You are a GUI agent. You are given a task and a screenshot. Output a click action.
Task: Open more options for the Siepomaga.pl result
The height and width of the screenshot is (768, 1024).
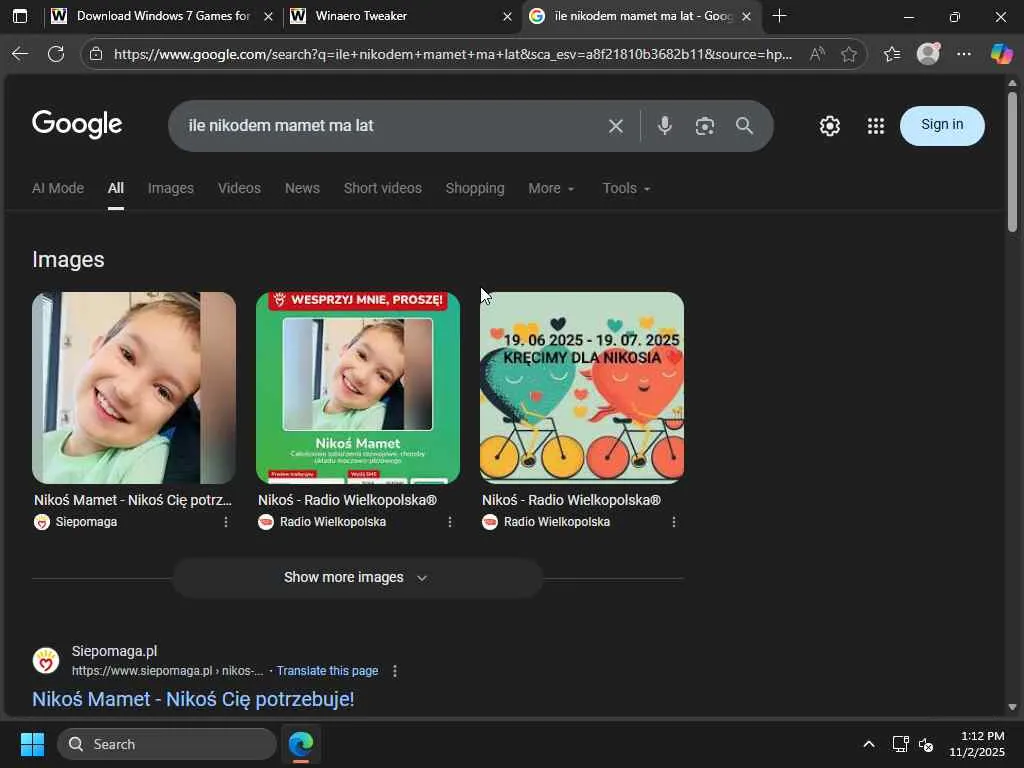pos(394,671)
